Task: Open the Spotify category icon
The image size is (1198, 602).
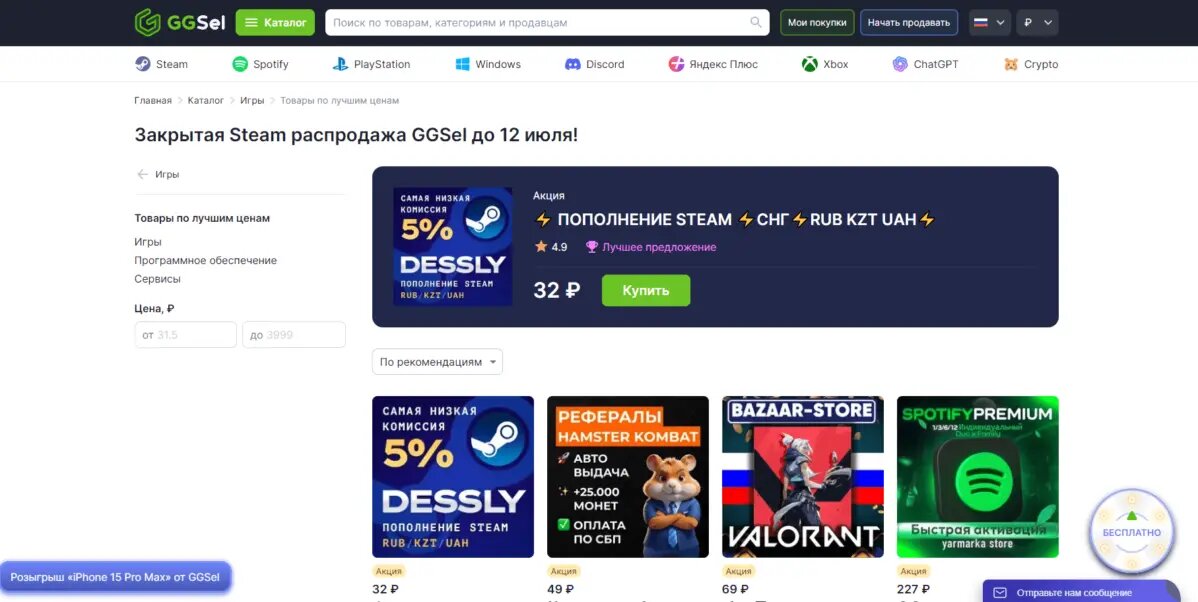Action: click(240, 64)
